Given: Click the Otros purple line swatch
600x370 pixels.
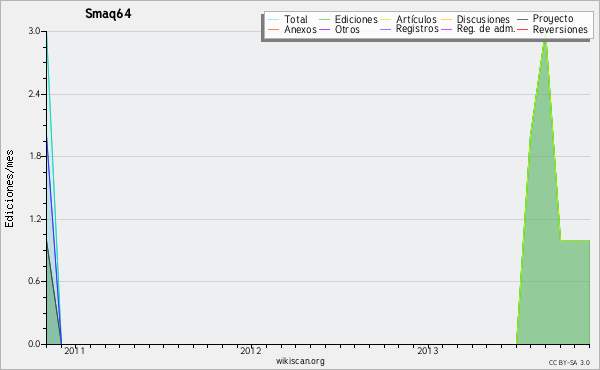Looking at the screenshot, I should [324, 29].
